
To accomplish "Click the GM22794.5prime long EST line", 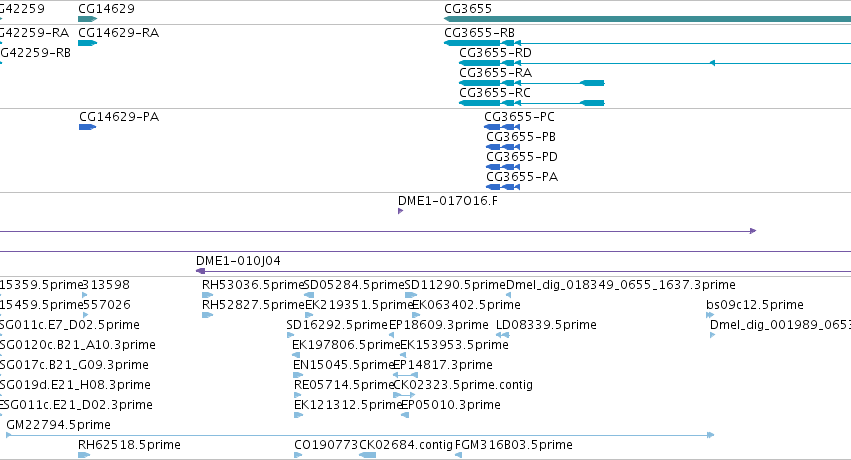I will [360, 435].
